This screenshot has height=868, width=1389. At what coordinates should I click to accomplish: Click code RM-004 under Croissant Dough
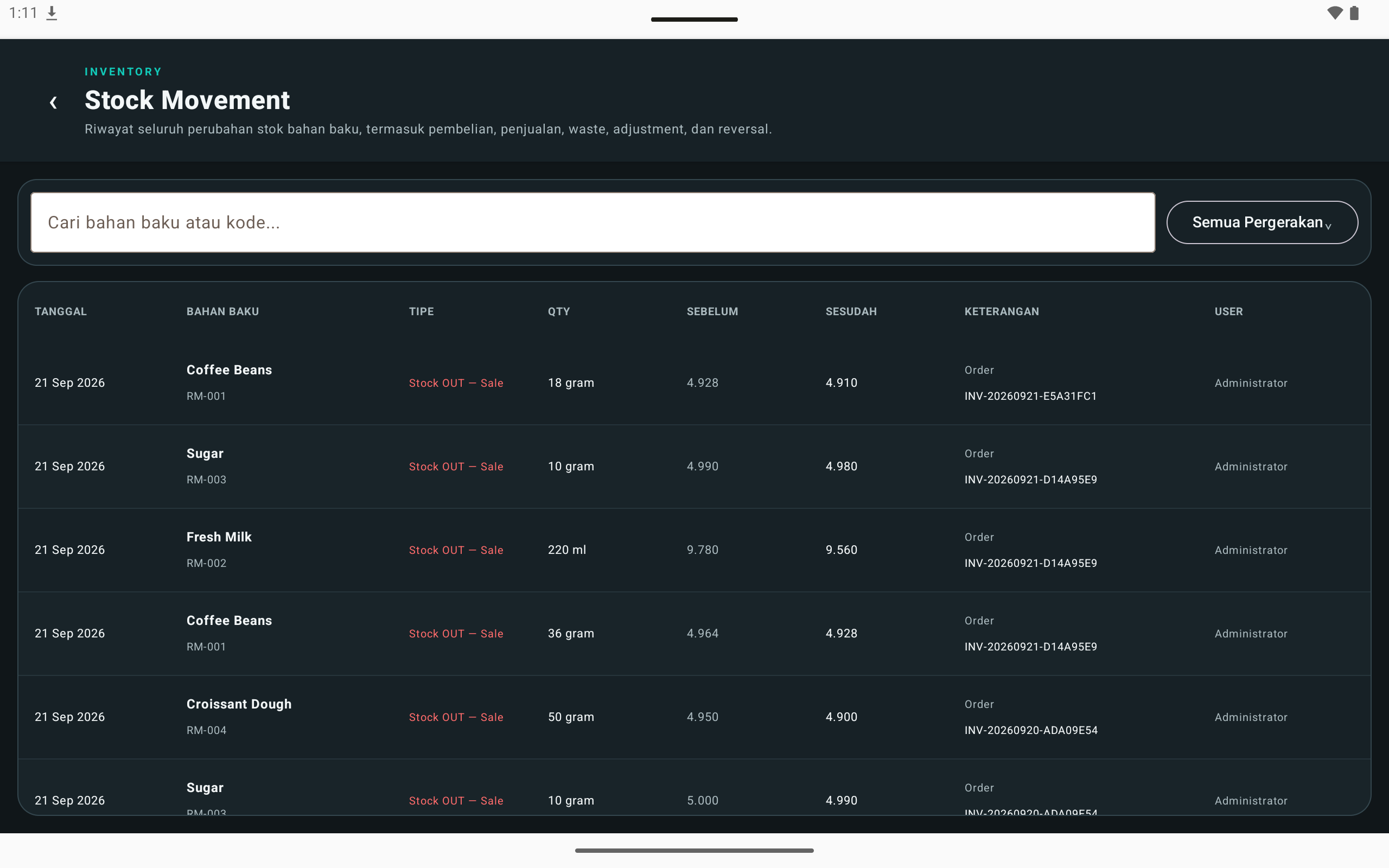point(206,730)
